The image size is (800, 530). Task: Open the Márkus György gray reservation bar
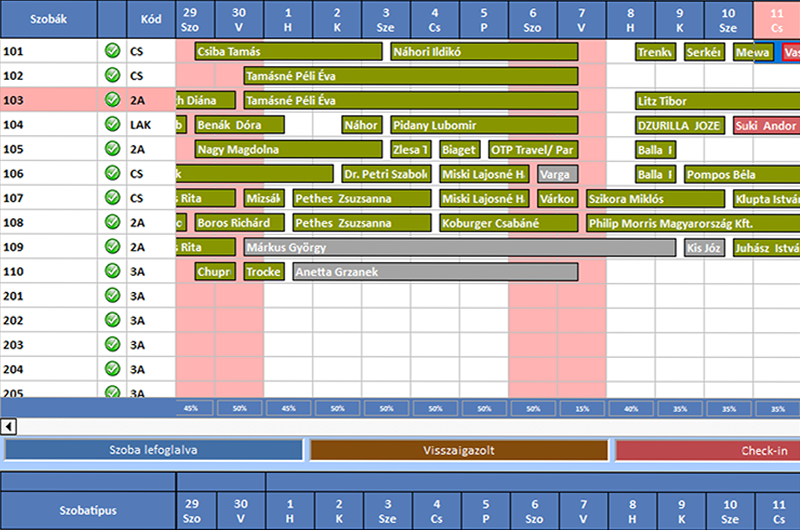point(460,247)
